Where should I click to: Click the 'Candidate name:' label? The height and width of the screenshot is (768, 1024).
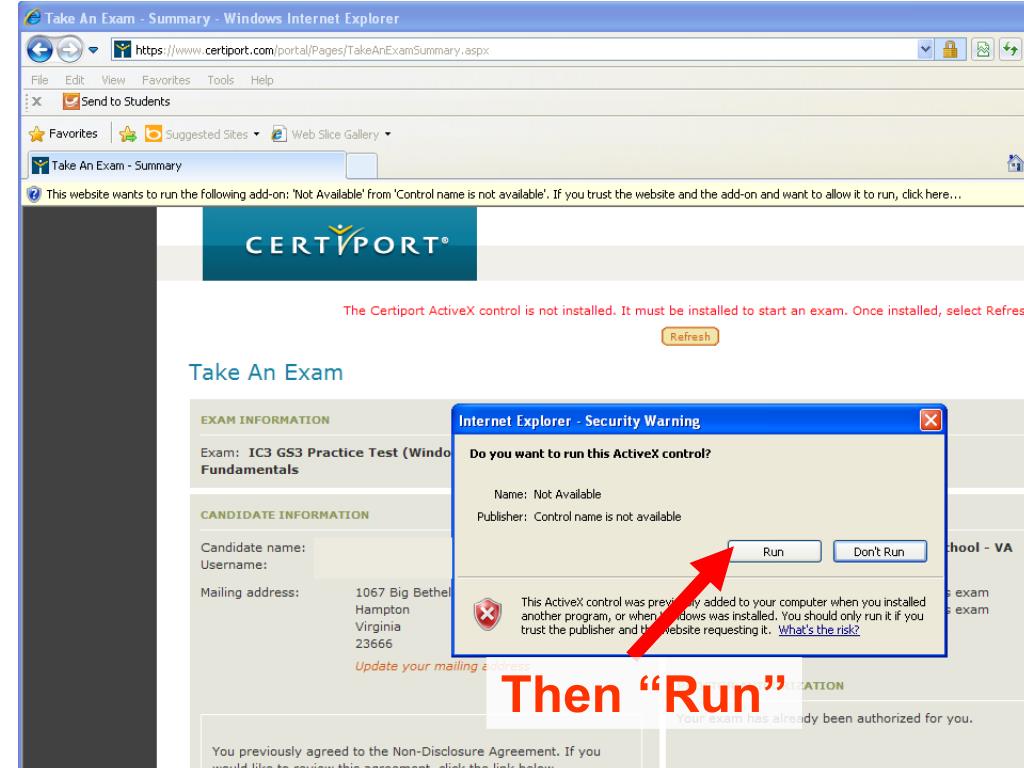[x=253, y=547]
